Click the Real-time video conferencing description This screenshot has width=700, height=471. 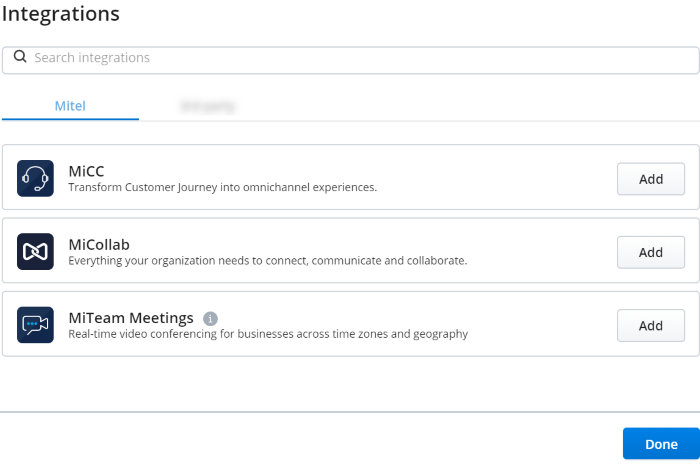[268, 334]
